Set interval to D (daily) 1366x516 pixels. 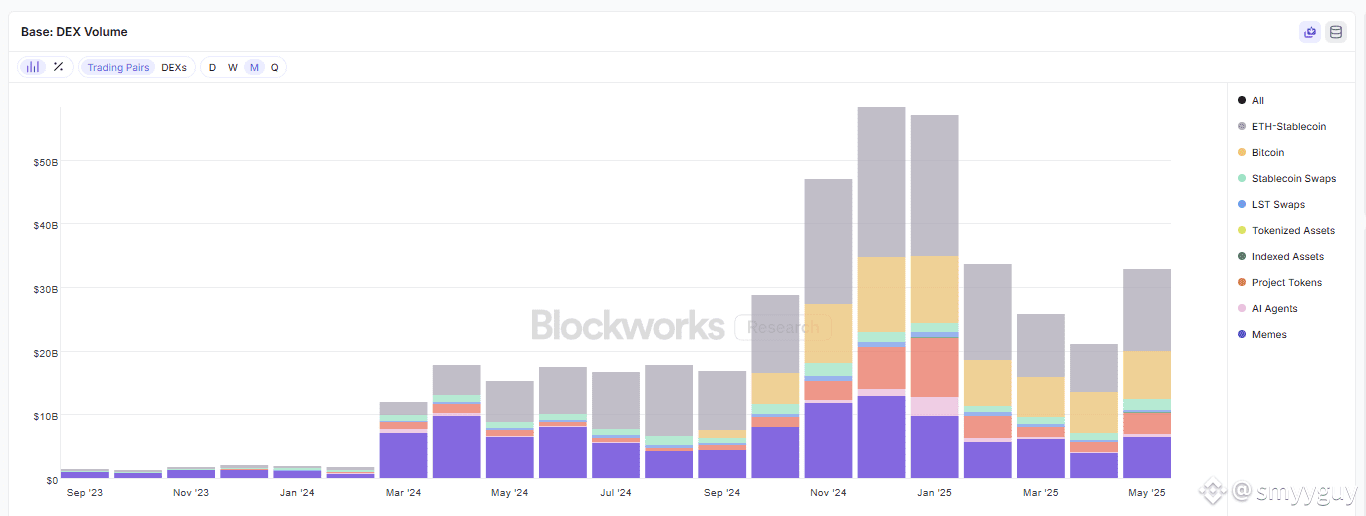coord(212,68)
